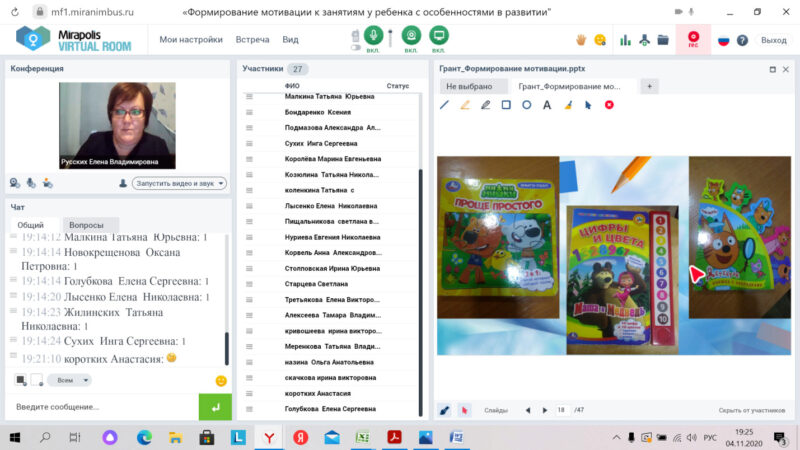The image size is (800, 450).
Task: Open the help question mark icon
Action: [x=742, y=40]
